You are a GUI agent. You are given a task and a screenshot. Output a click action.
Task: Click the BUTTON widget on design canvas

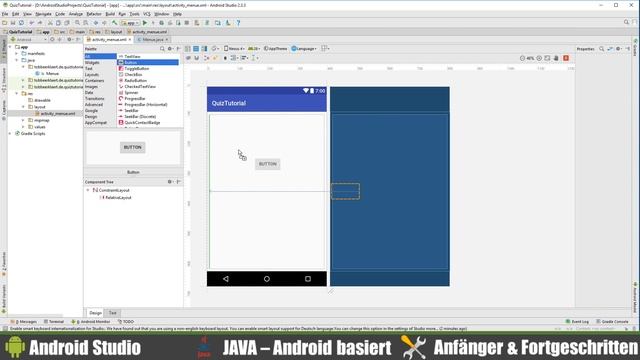tap(268, 164)
